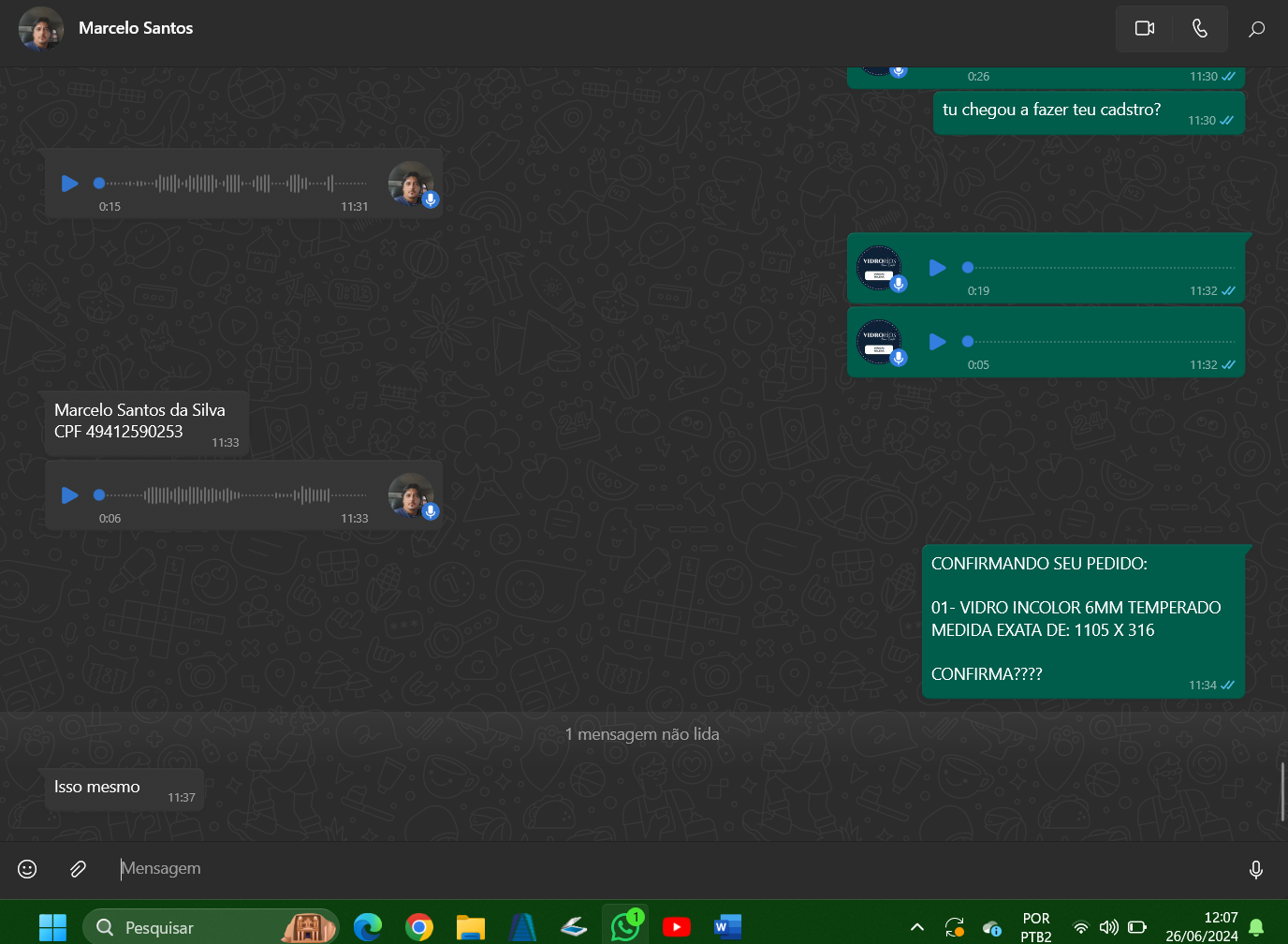Switch the POR PTB2 keyboard language
The height and width of the screenshot is (944, 1288).
1036,927
